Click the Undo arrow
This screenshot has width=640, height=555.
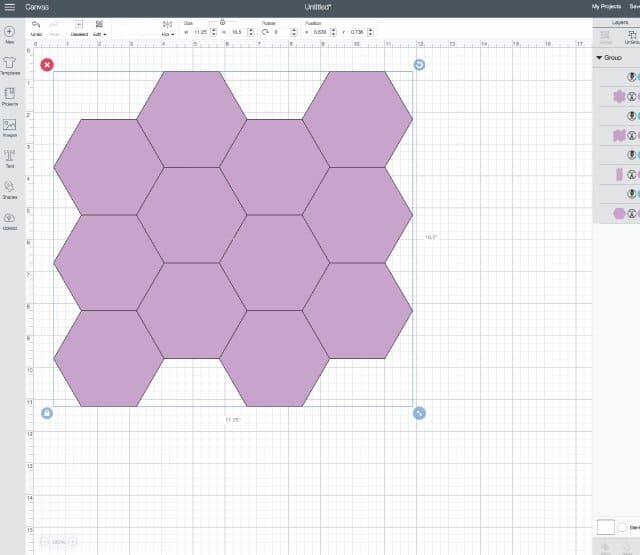pos(36,24)
